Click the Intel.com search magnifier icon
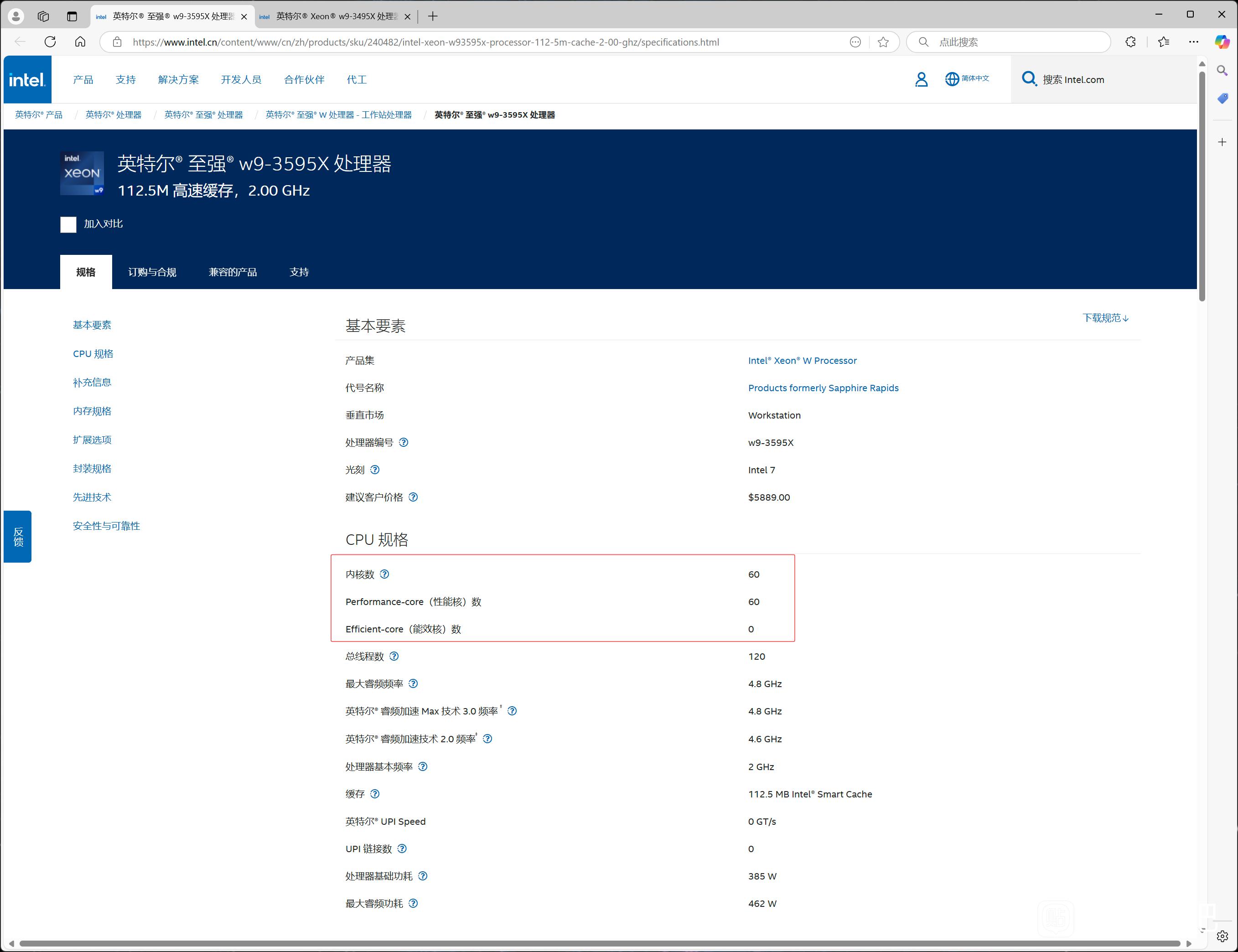The image size is (1238, 952). (1029, 79)
